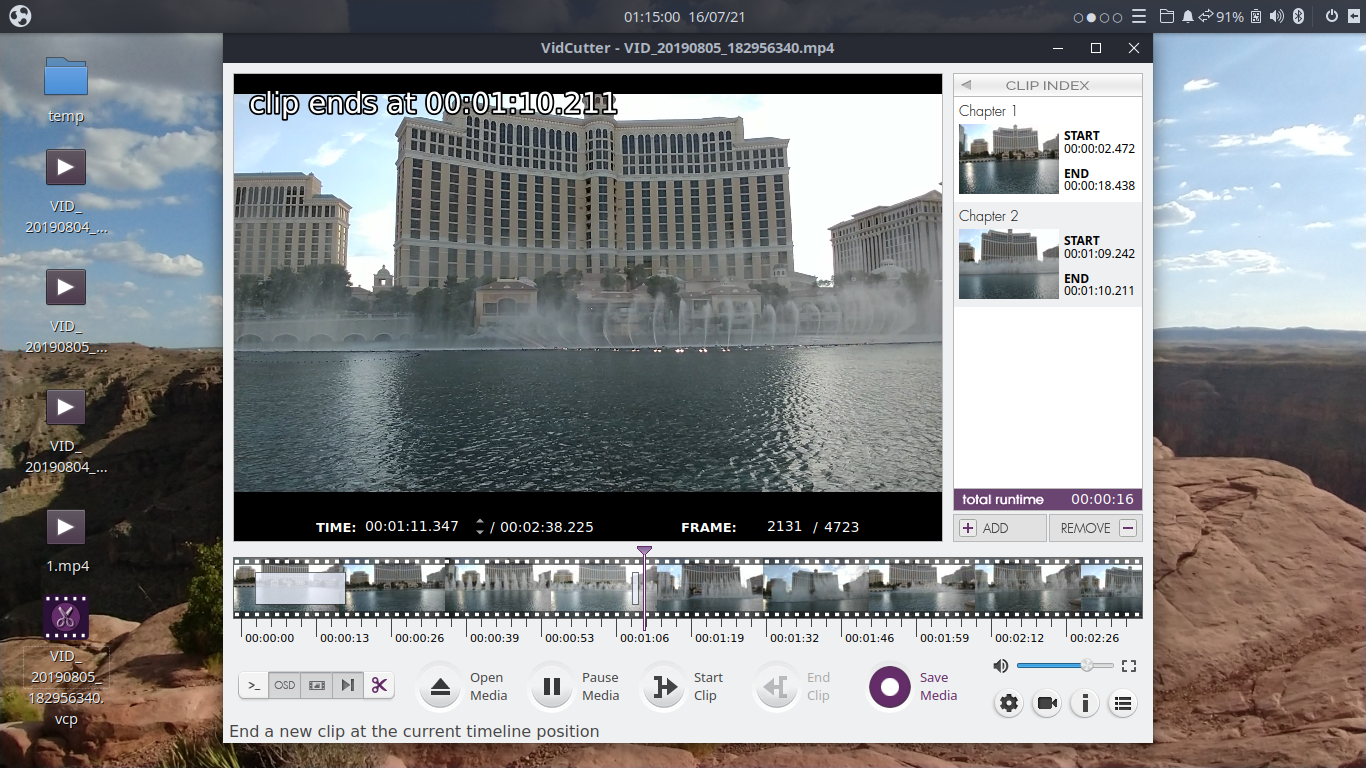The width and height of the screenshot is (1366, 768).
Task: Click the time spinner up arrow
Action: point(479,521)
